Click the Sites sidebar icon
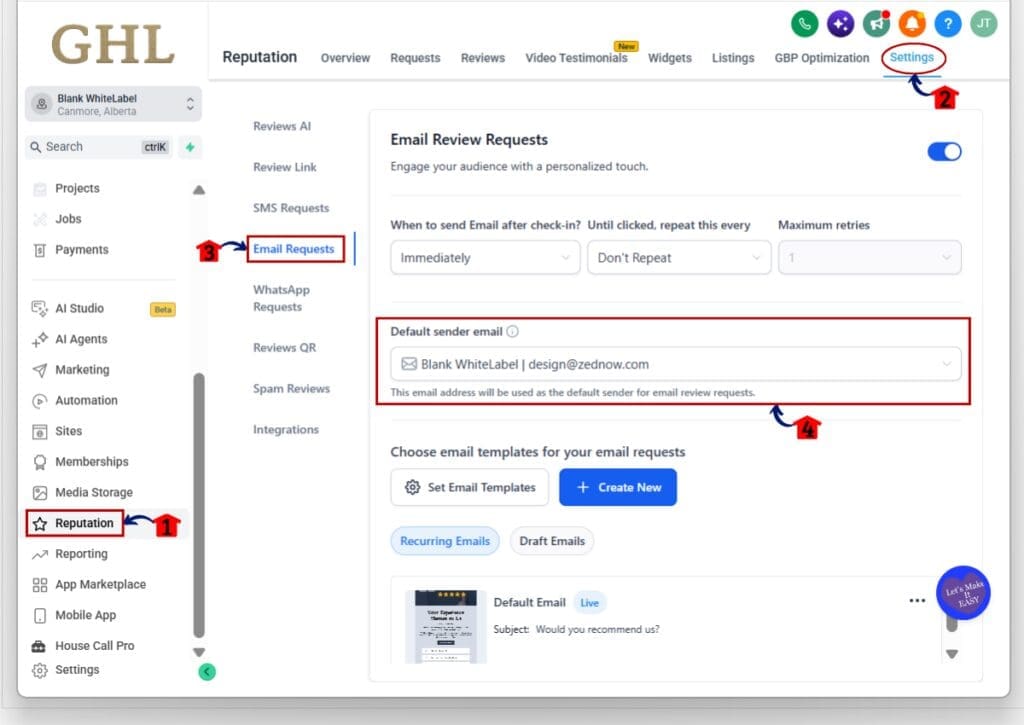The image size is (1024, 725). coord(40,431)
